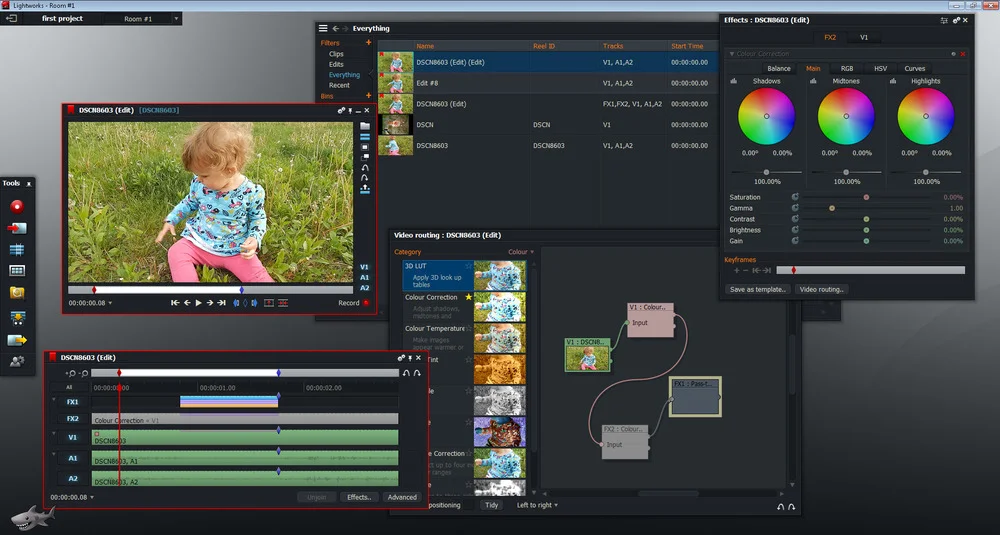Viewport: 1000px width, 535px height.
Task: Toggle the V1 track button in viewer
Action: [x=364, y=267]
